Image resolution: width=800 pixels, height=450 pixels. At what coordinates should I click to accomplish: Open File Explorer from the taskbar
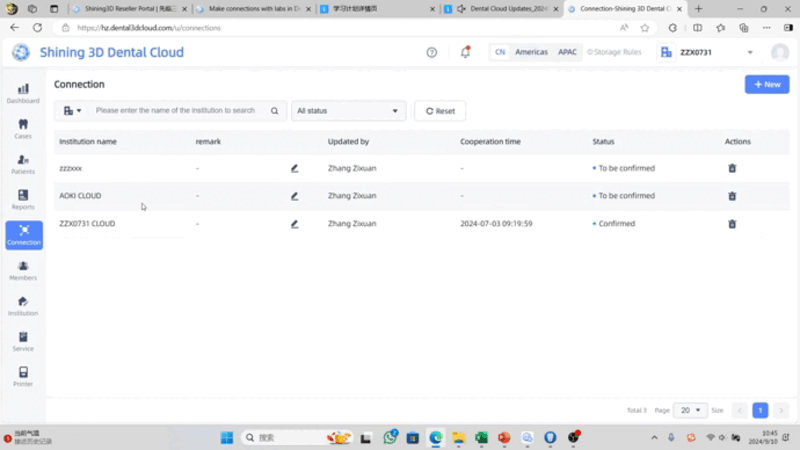pos(459,437)
